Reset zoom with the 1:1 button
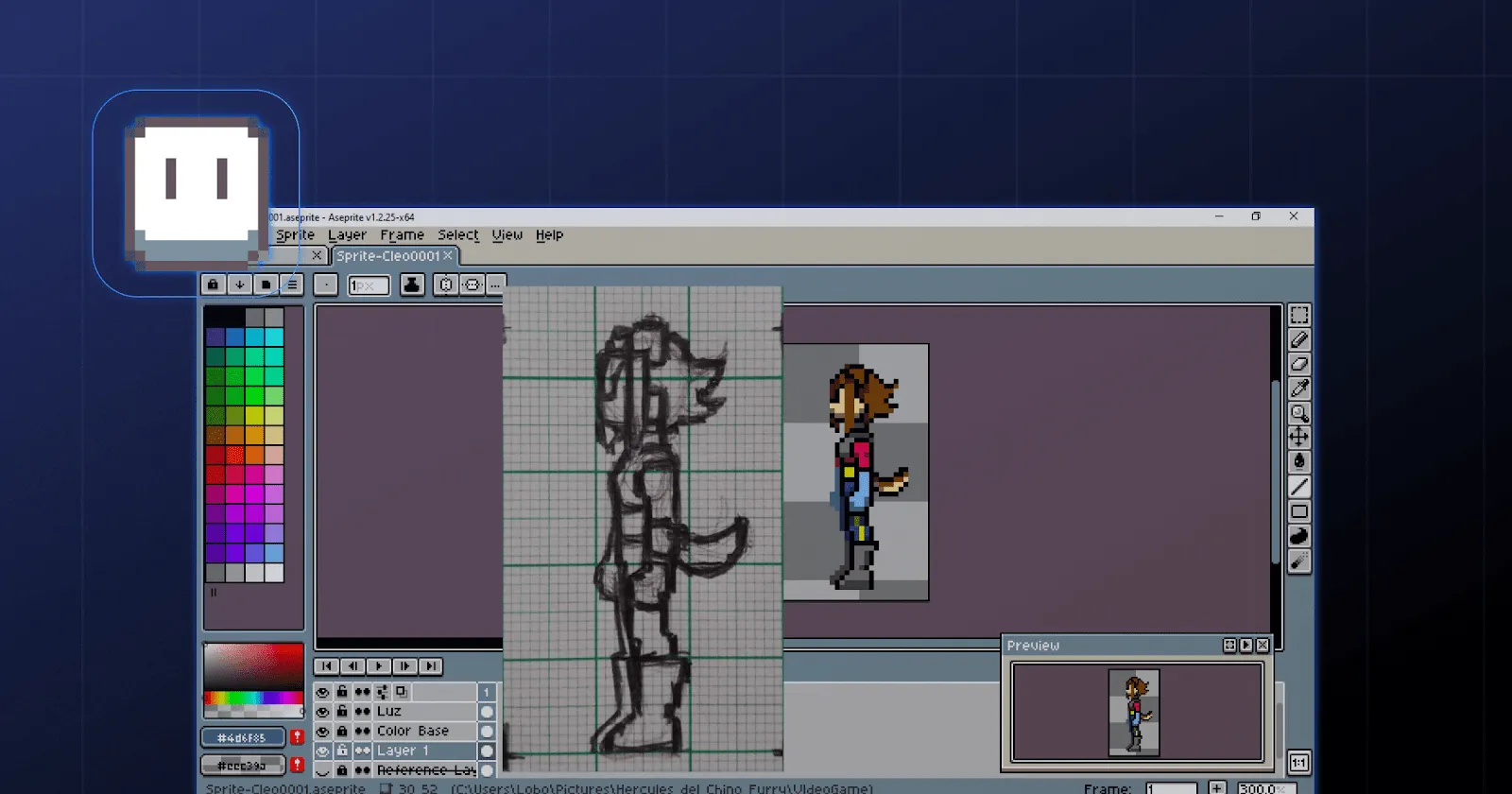Viewport: 1512px width, 794px height. [1299, 763]
